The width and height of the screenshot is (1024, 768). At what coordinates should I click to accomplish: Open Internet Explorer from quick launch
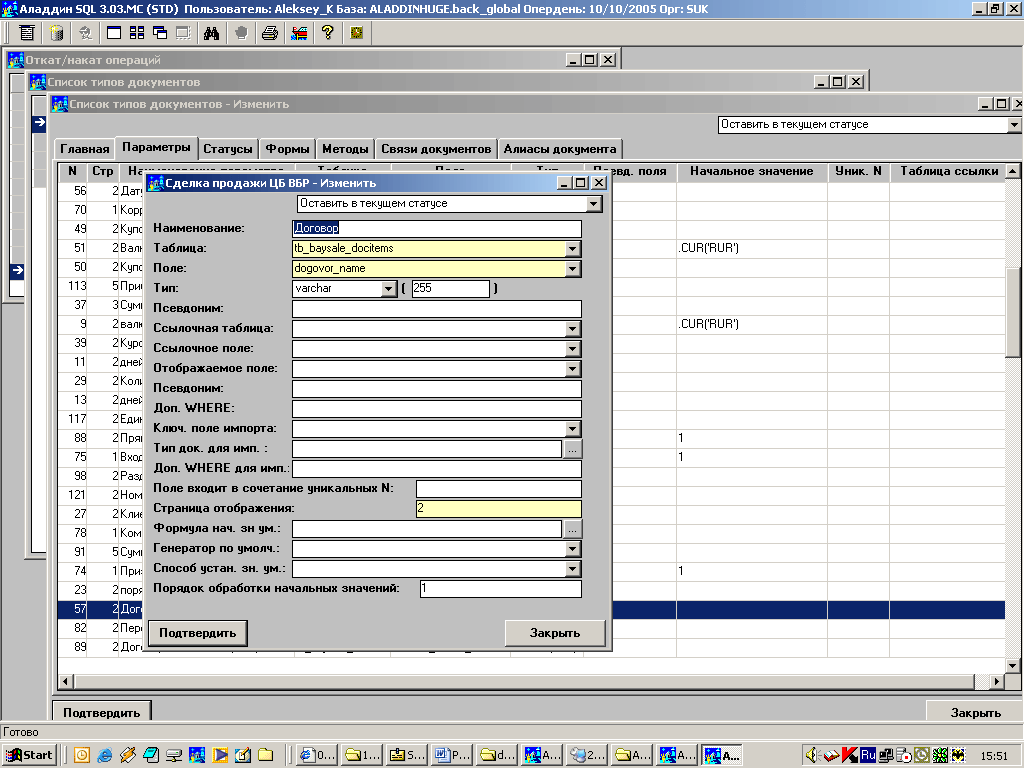tap(104, 755)
